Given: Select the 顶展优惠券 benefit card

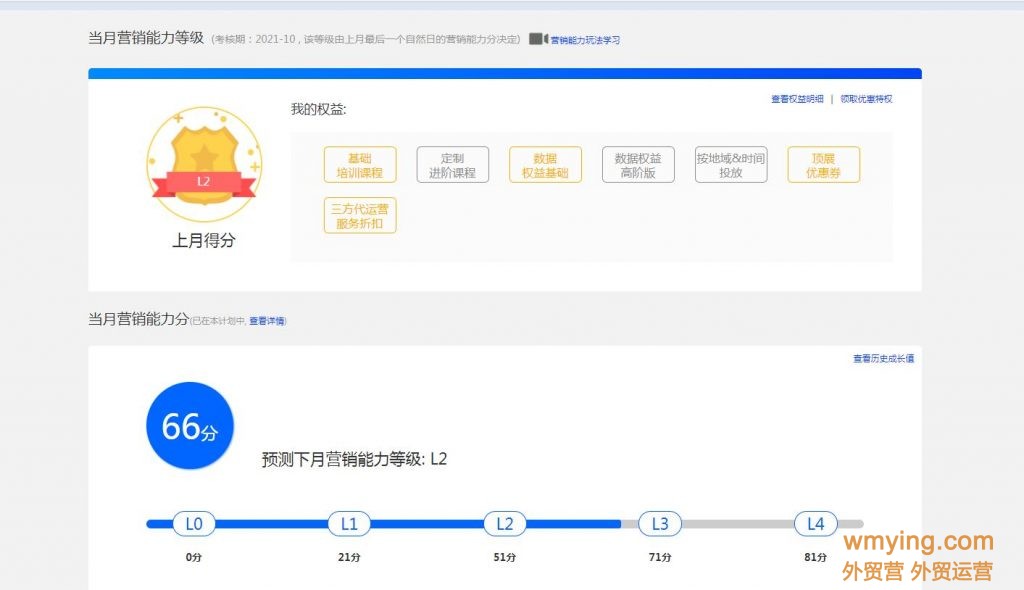Looking at the screenshot, I should 823,164.
